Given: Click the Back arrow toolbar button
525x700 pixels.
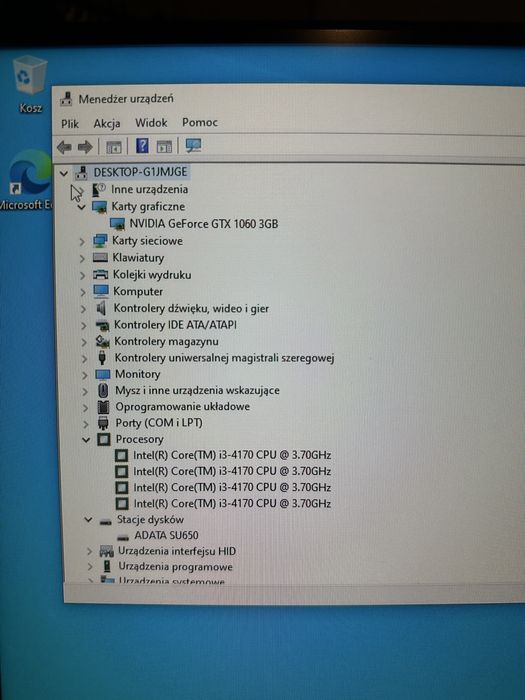Looking at the screenshot, I should tap(65, 147).
